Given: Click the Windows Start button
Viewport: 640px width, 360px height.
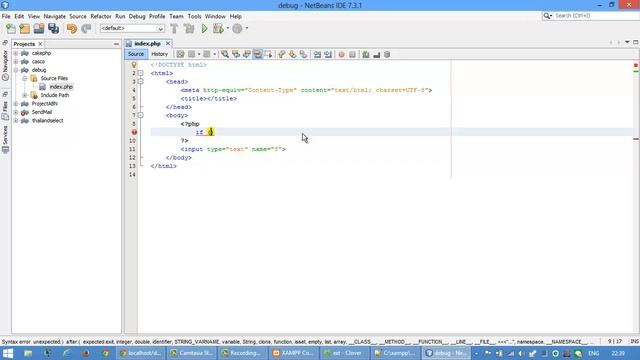Looking at the screenshot, I should (8, 353).
